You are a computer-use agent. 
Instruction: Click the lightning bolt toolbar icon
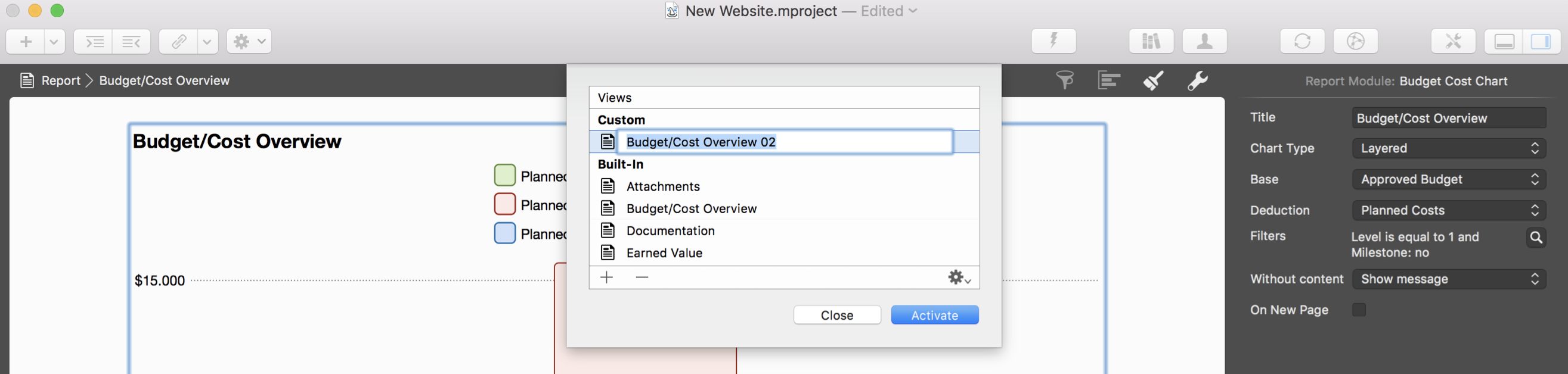(1053, 41)
